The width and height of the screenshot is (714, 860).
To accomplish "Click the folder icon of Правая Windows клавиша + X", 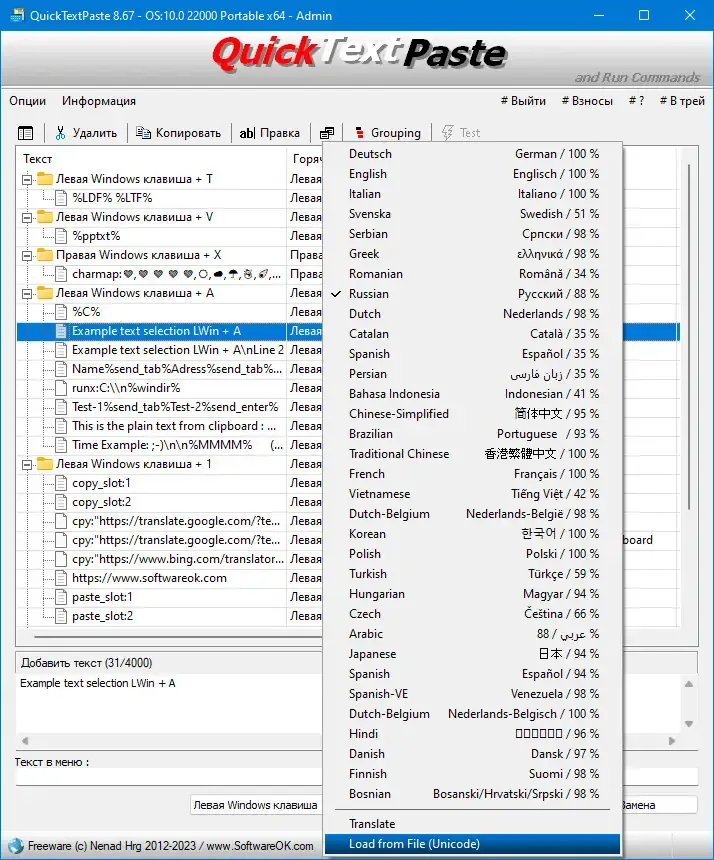I will [x=45, y=255].
